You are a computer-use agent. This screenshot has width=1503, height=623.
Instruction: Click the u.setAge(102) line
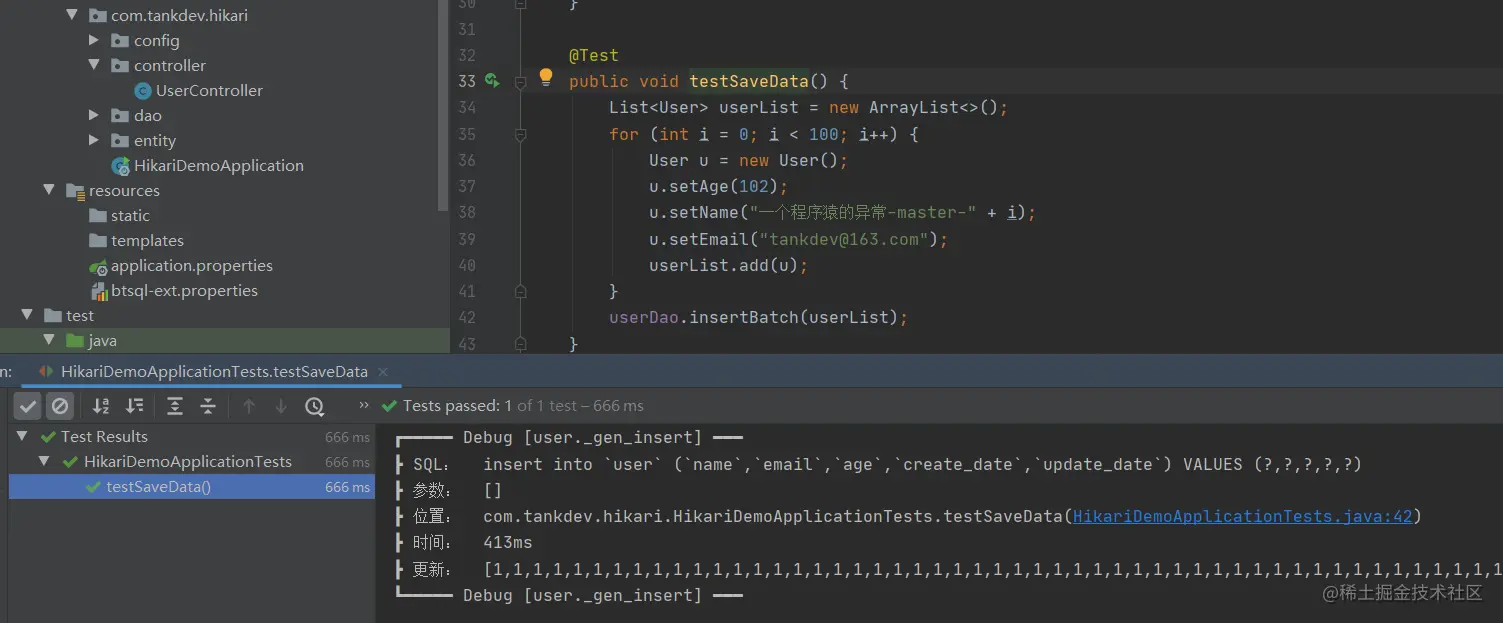718,186
